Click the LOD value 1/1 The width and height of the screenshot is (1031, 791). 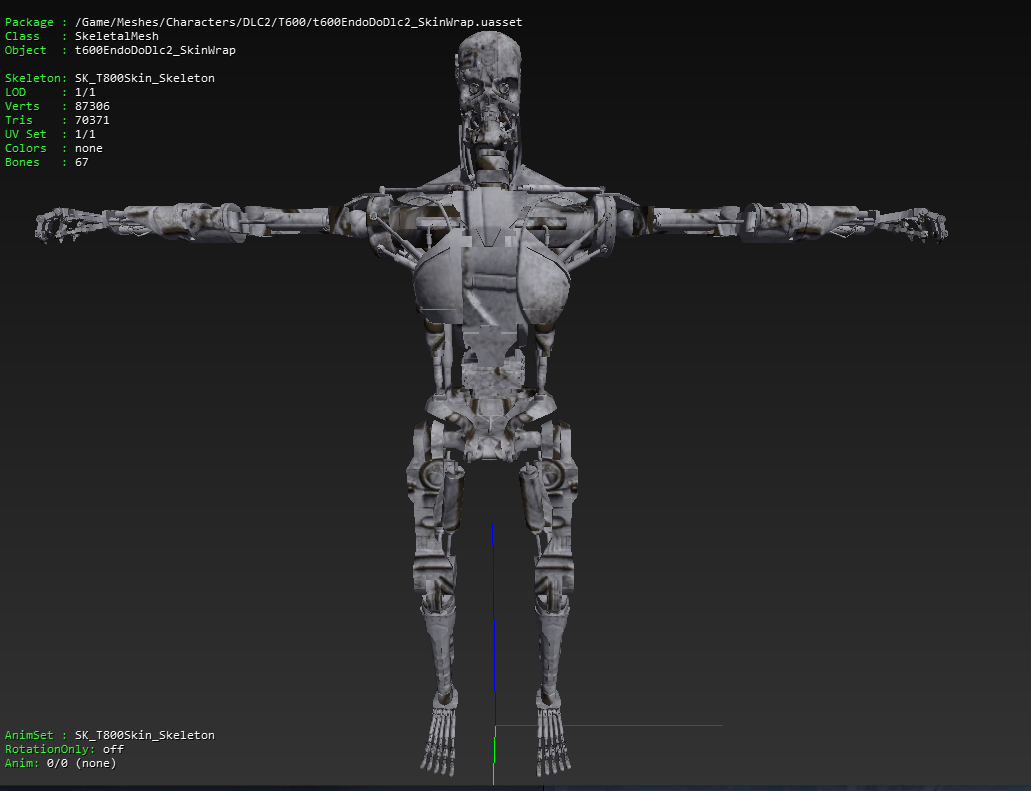[x=85, y=92]
